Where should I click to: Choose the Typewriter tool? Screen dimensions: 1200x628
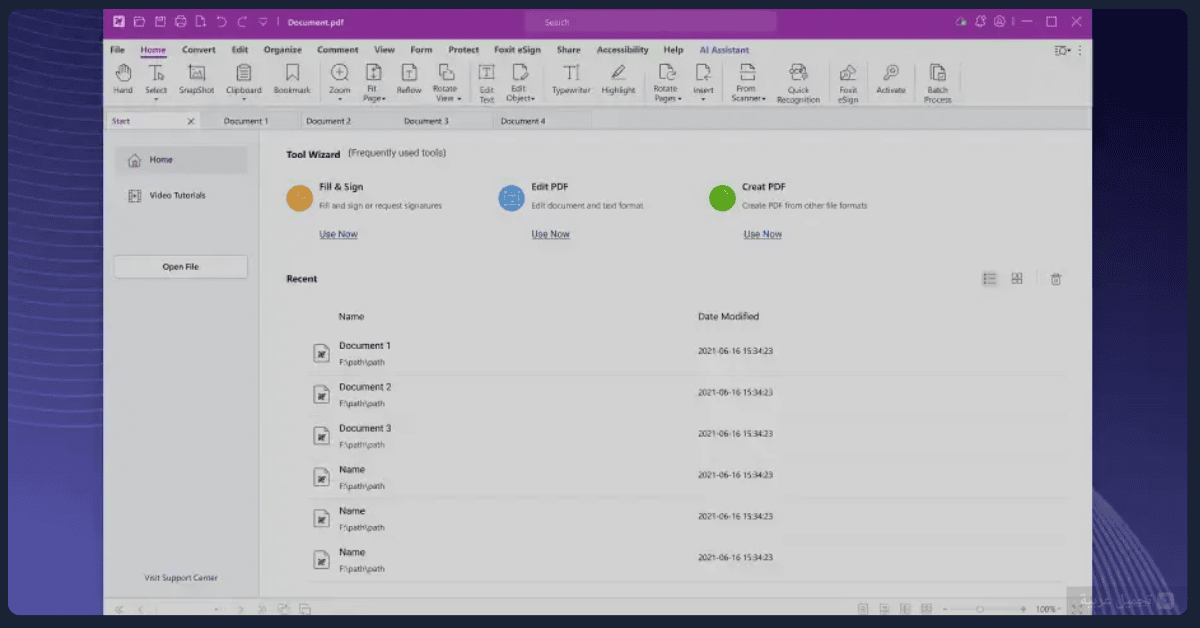click(571, 80)
